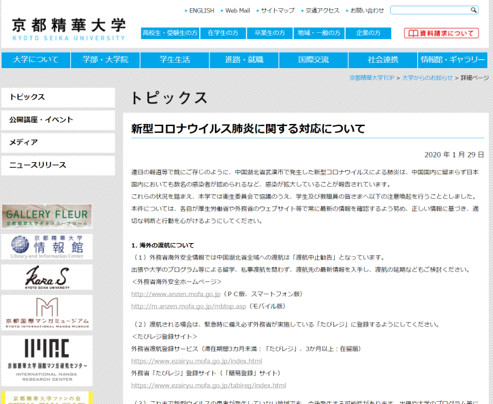This screenshot has width=493, height=404.
Task: Open the 社会連携 menu
Action: pyautogui.click(x=383, y=60)
